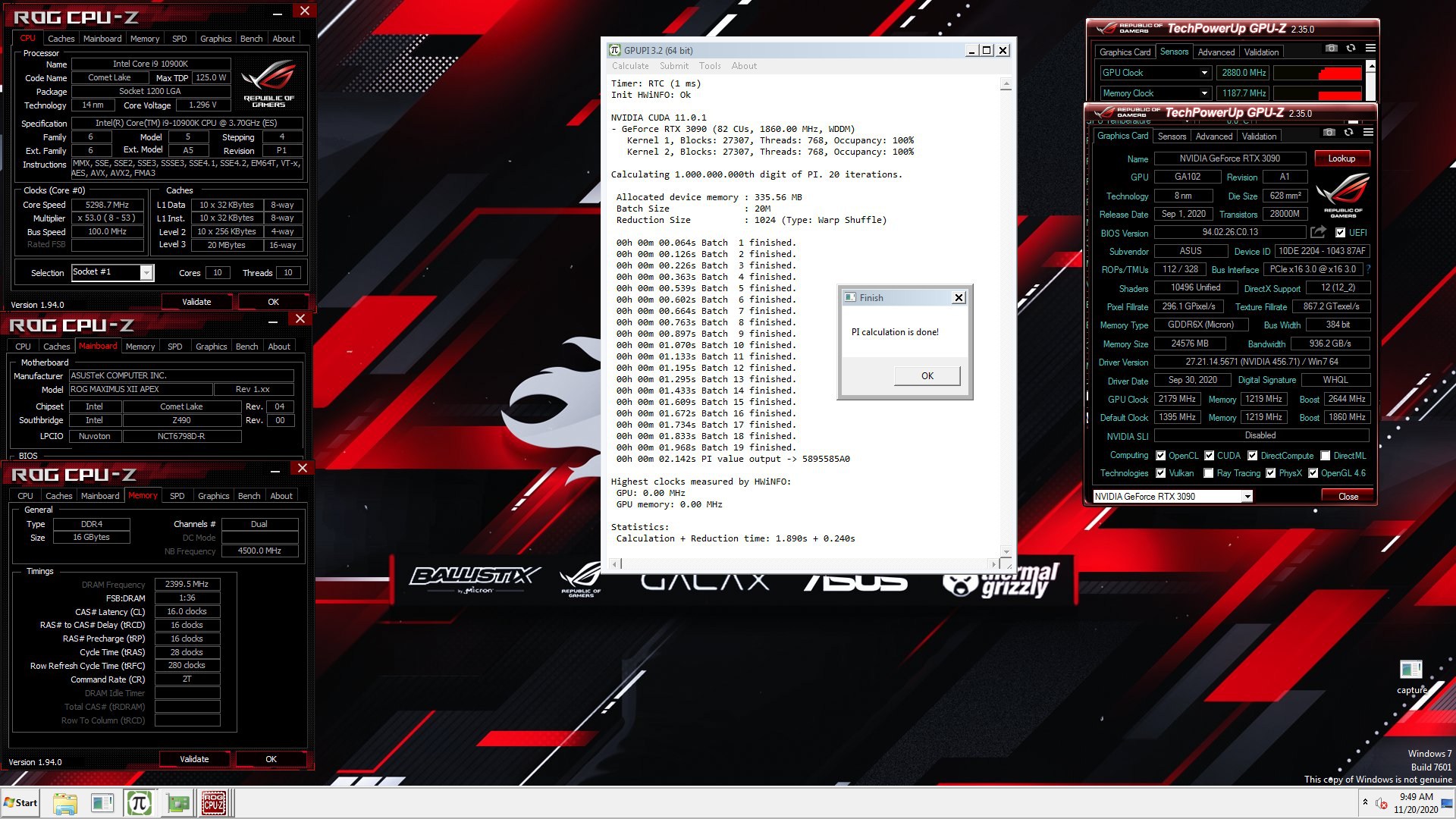Click the screenshot camera icon in front GPU-Z

pyautogui.click(x=1329, y=132)
